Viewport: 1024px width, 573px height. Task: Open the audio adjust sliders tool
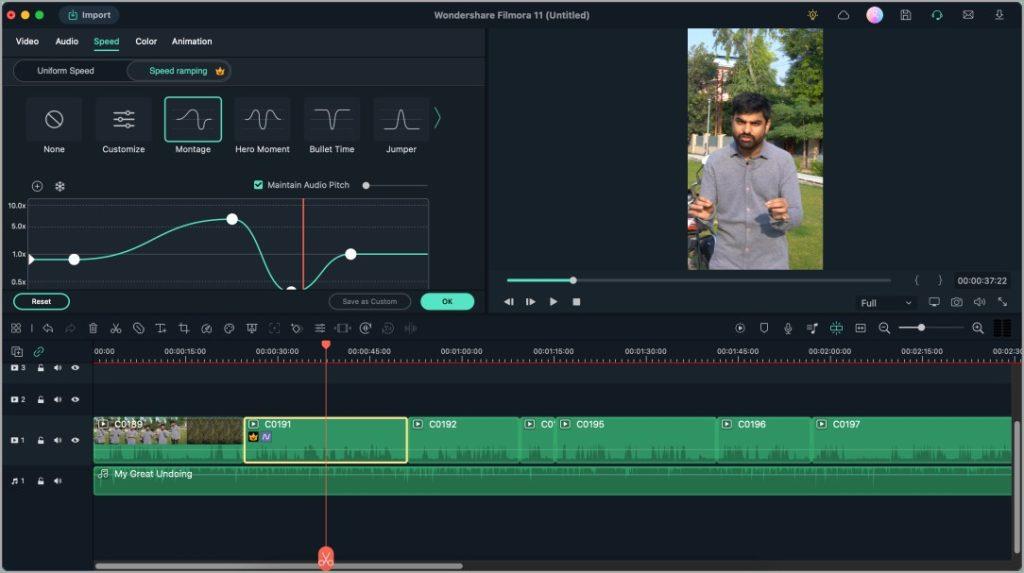[319, 328]
